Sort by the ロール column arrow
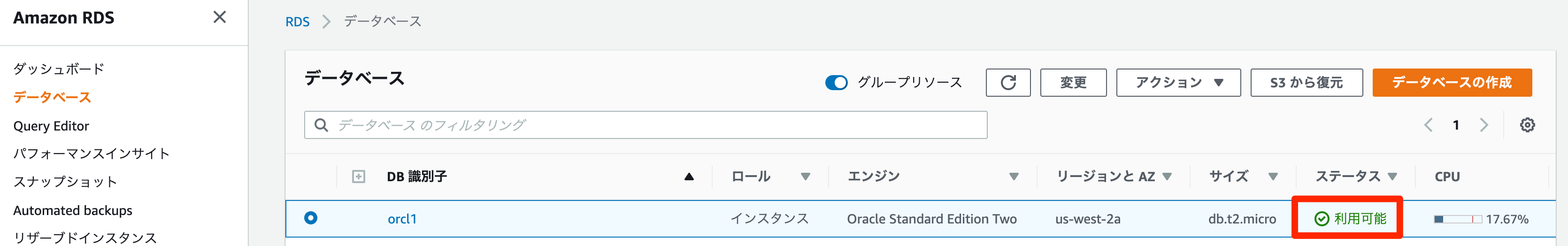The height and width of the screenshot is (246, 1568). point(805,177)
